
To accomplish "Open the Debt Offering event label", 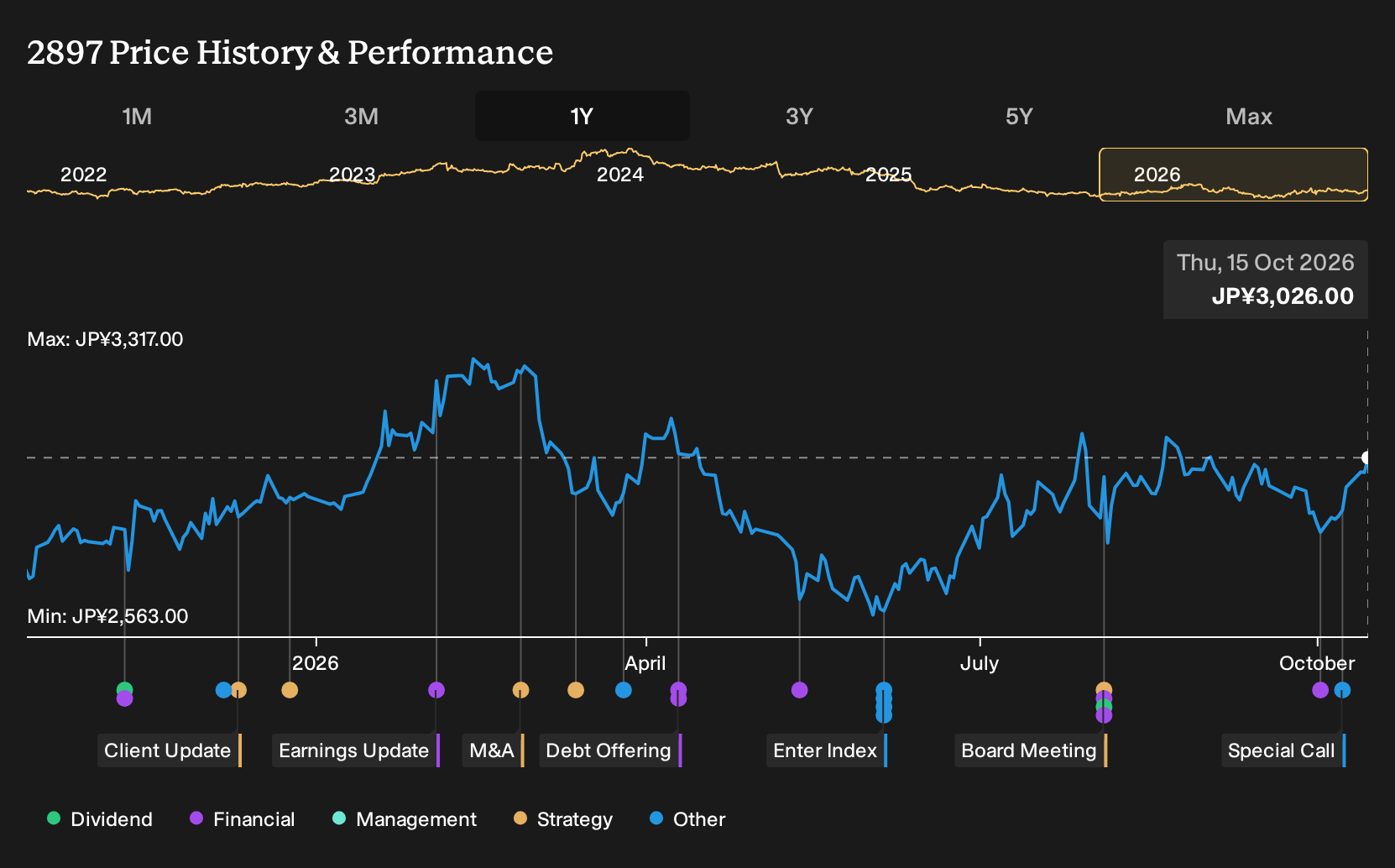I will click(610, 750).
